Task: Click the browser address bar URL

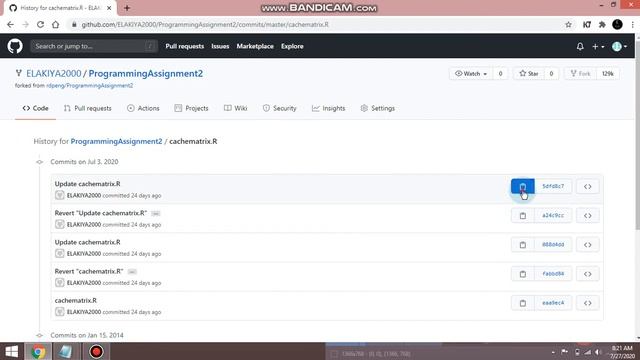Action: point(205,24)
